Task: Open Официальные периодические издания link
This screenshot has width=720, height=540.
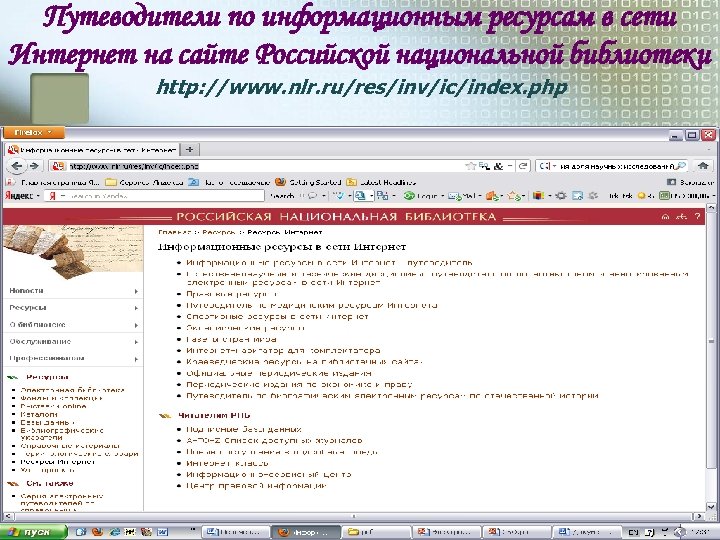Action: click(x=279, y=373)
